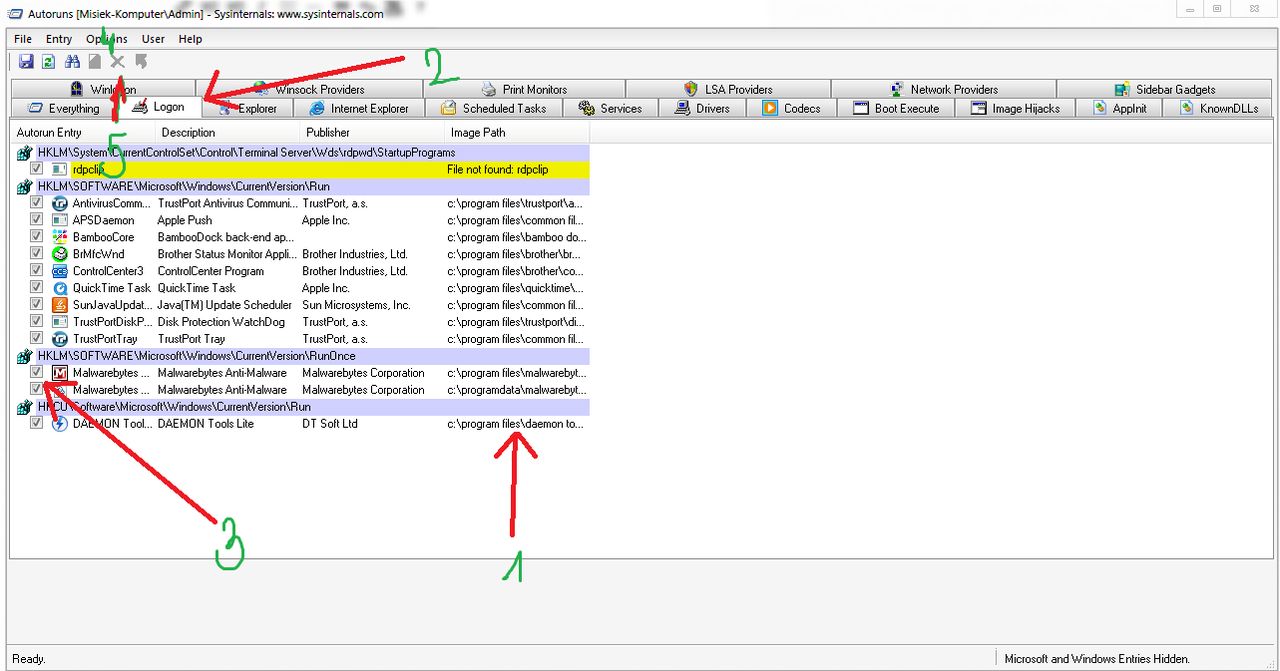Click the DAEMON Tools entry's lightning icon
This screenshot has width=1280, height=671.
(x=60, y=423)
